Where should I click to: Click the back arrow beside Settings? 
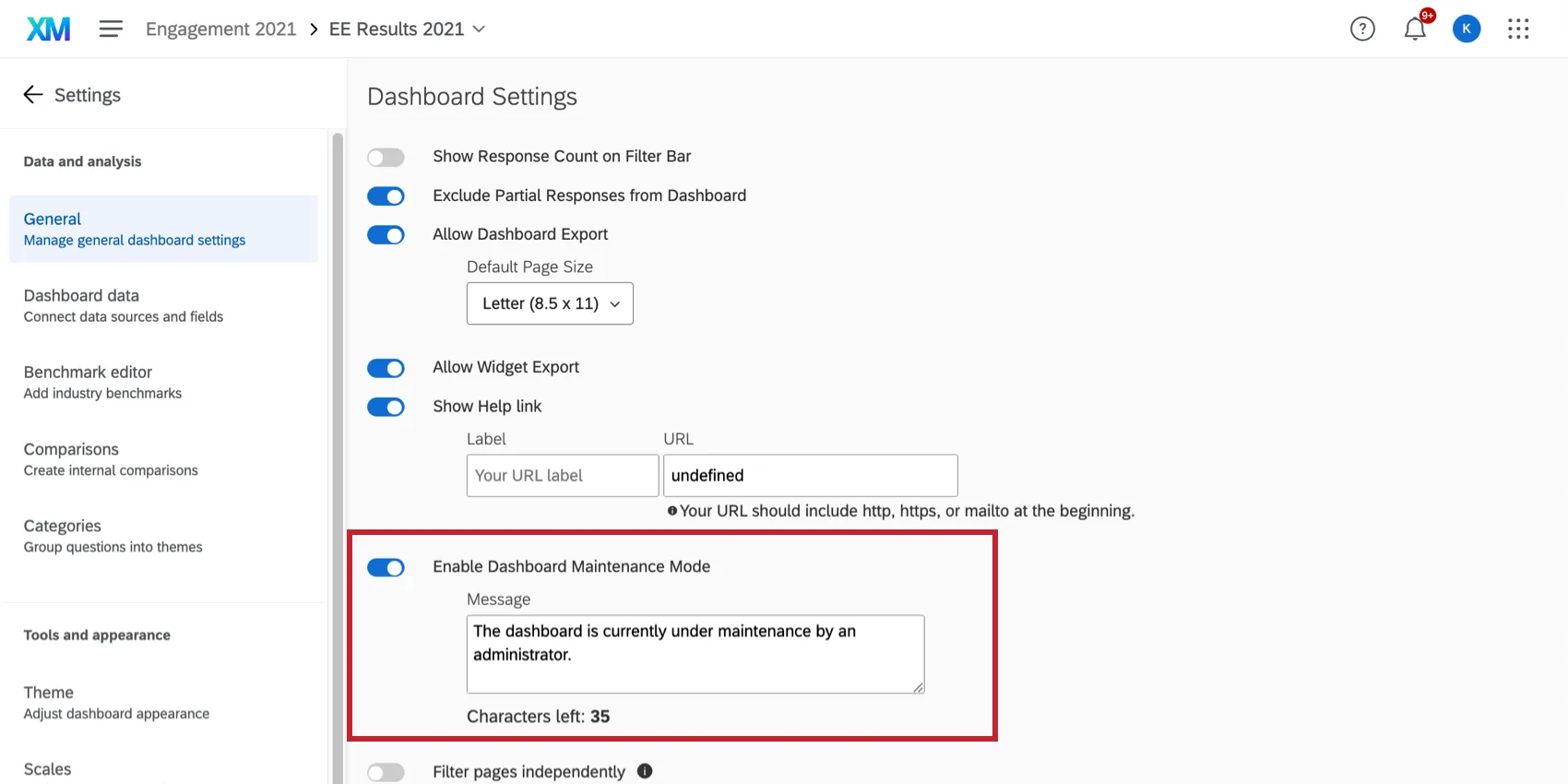coord(33,94)
